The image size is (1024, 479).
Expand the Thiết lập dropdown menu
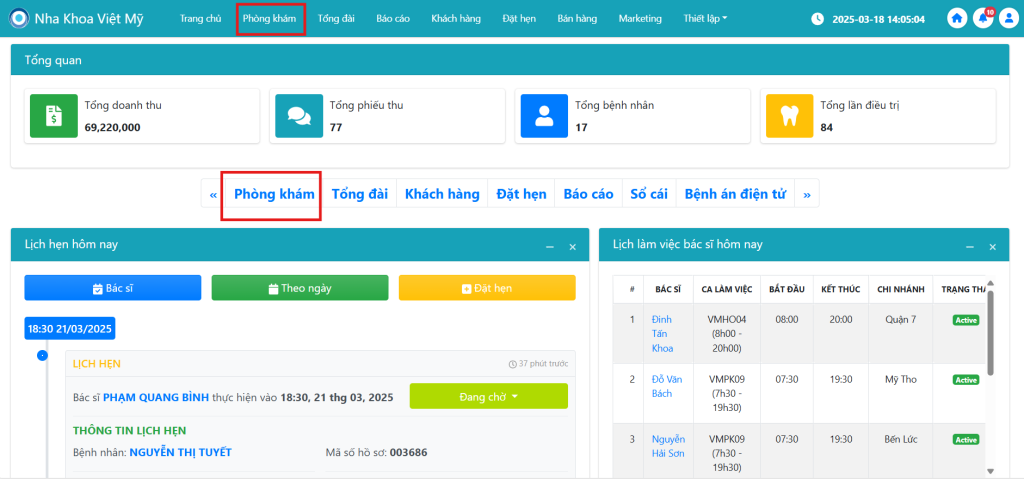click(x=705, y=19)
